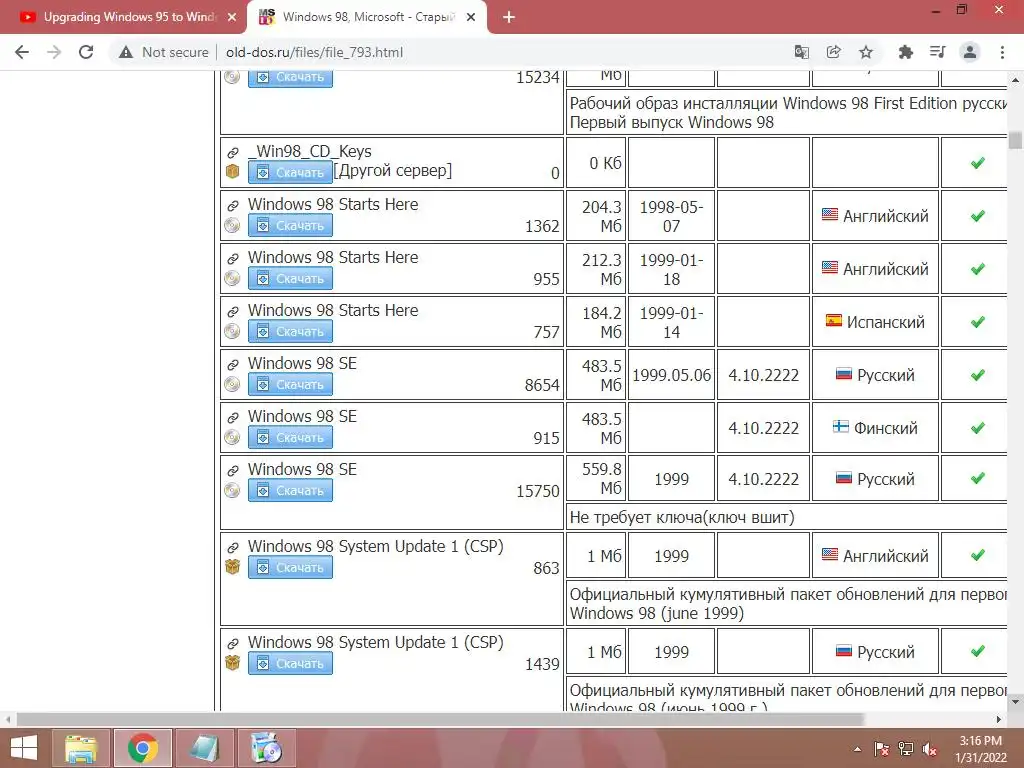Open the disc imaging taskbar app
This screenshot has height=768, width=1024.
(x=266, y=748)
